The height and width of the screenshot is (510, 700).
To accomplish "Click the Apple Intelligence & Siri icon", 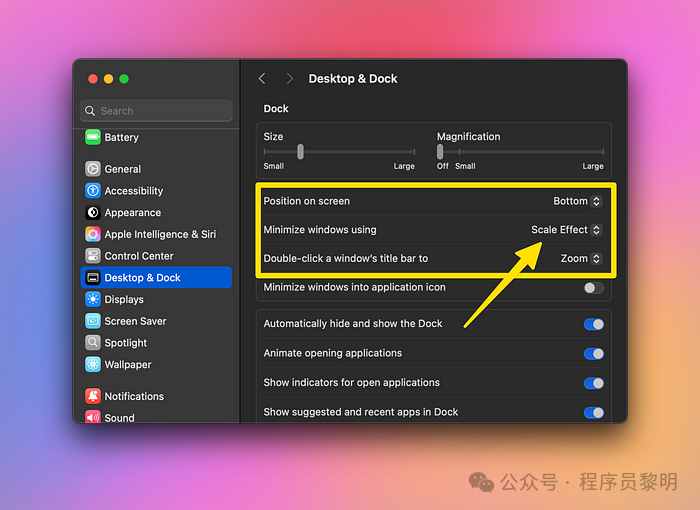I will coord(93,234).
